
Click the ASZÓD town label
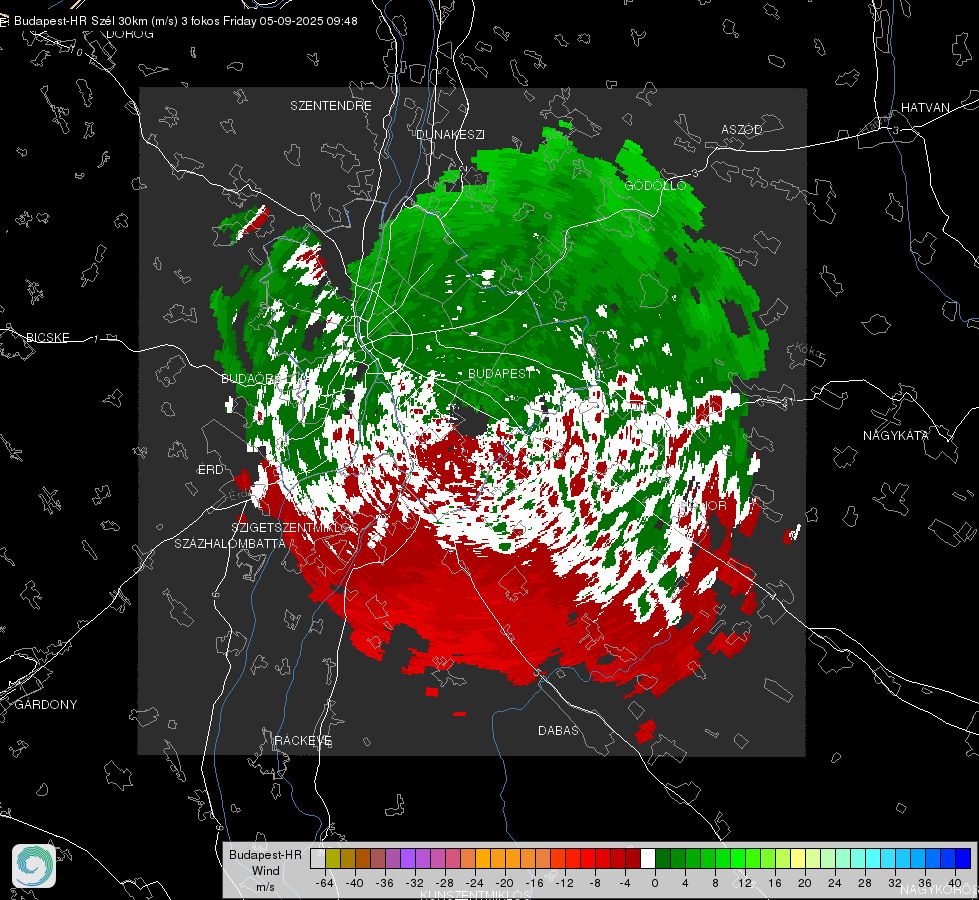[742, 129]
